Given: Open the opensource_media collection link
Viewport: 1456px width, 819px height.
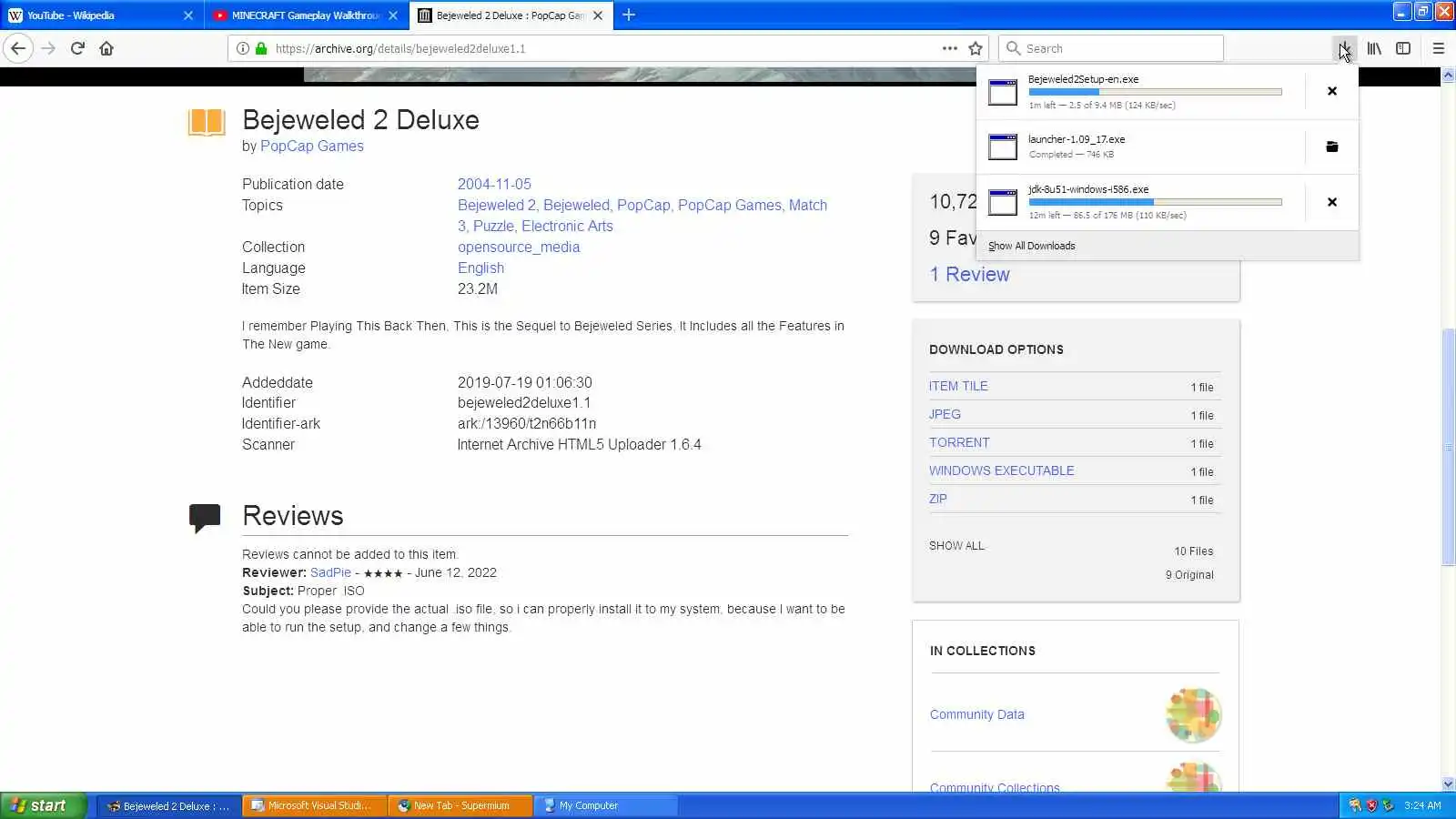Looking at the screenshot, I should [x=519, y=248].
